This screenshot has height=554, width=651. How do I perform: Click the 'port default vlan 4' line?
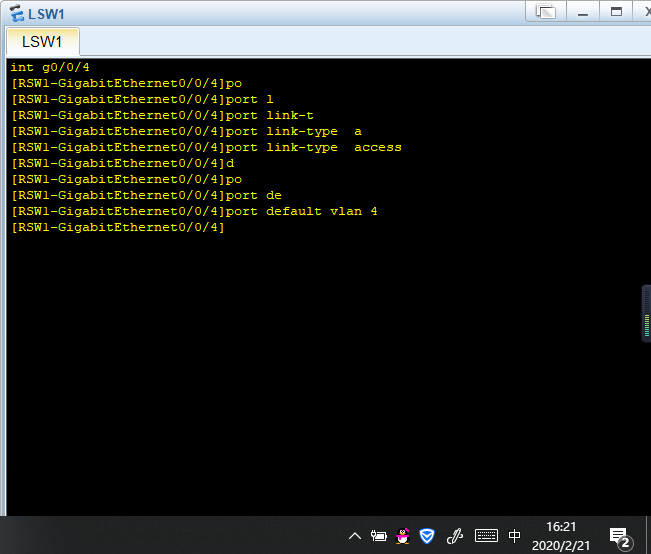[194, 211]
